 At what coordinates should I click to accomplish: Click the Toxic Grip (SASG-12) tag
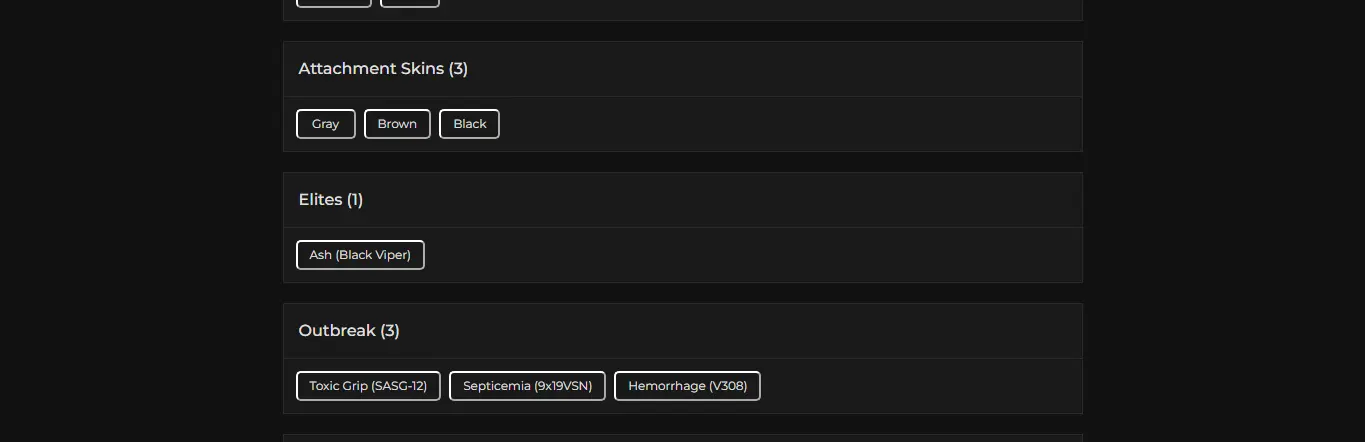pos(368,386)
